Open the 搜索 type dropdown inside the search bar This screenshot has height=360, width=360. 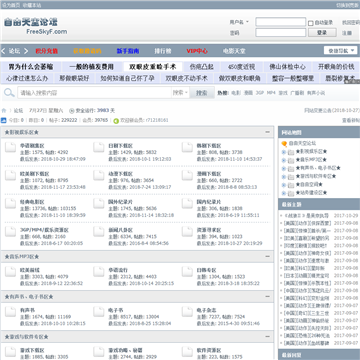coord(180,93)
